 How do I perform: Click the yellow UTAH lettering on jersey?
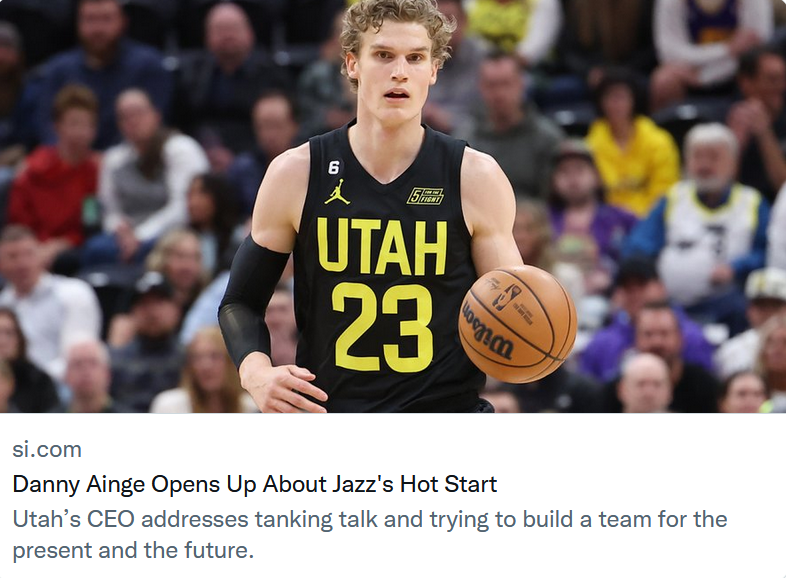[x=381, y=247]
